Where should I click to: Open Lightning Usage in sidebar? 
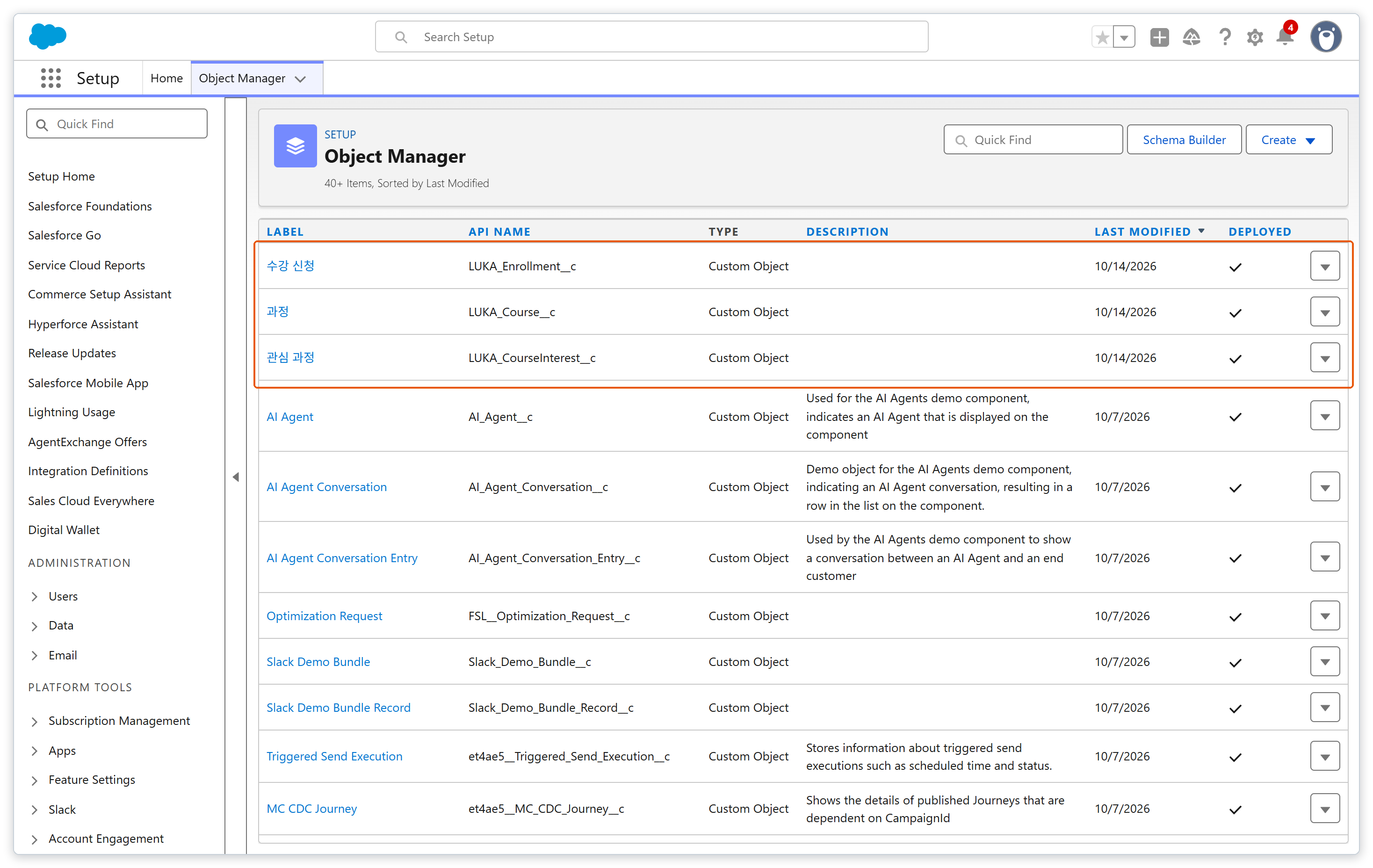[71, 412]
